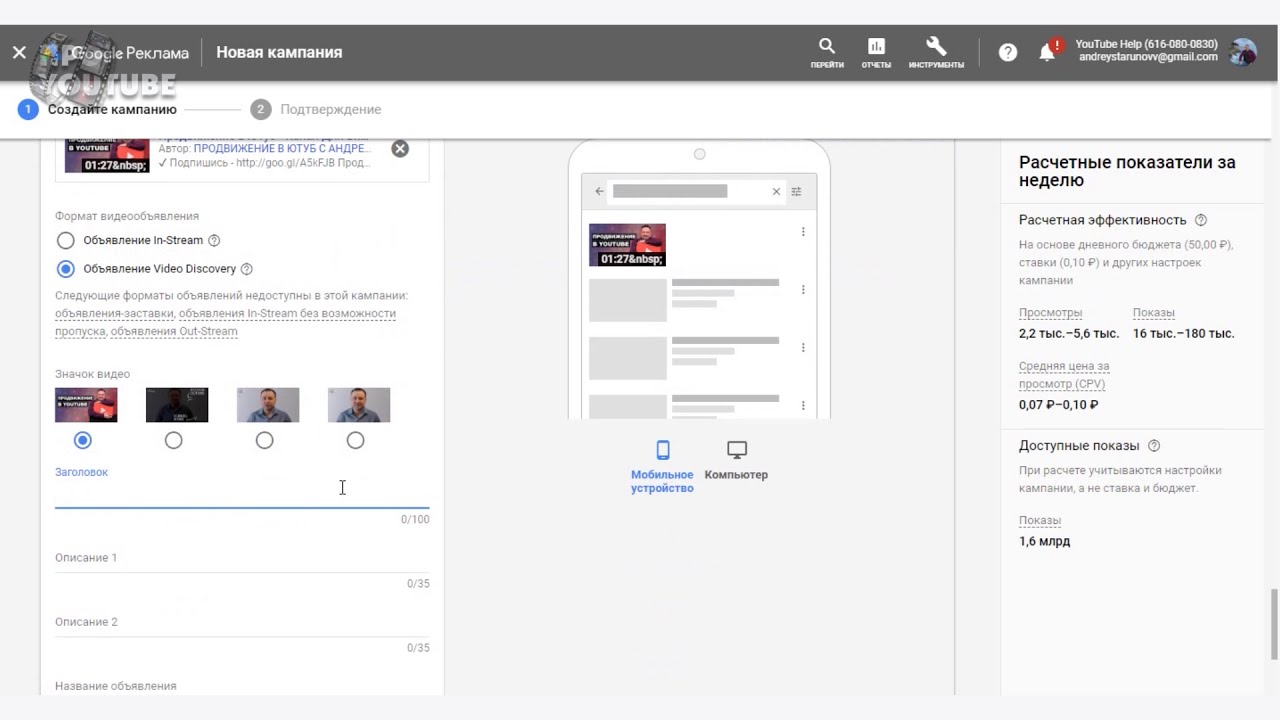The image size is (1280, 720).
Task: Click the Показы label next to Просмотры
Action: pos(1154,313)
